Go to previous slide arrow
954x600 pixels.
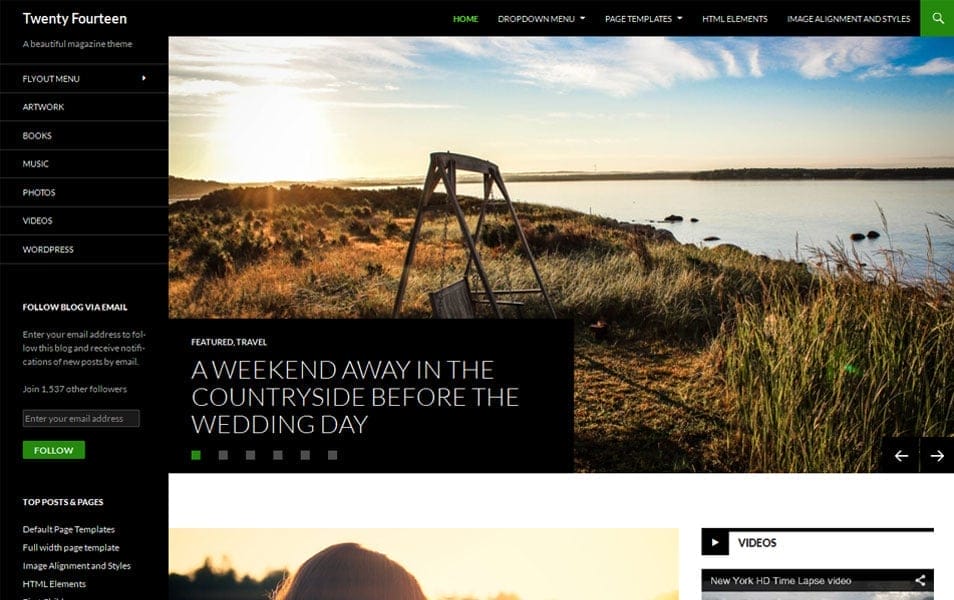(x=901, y=455)
